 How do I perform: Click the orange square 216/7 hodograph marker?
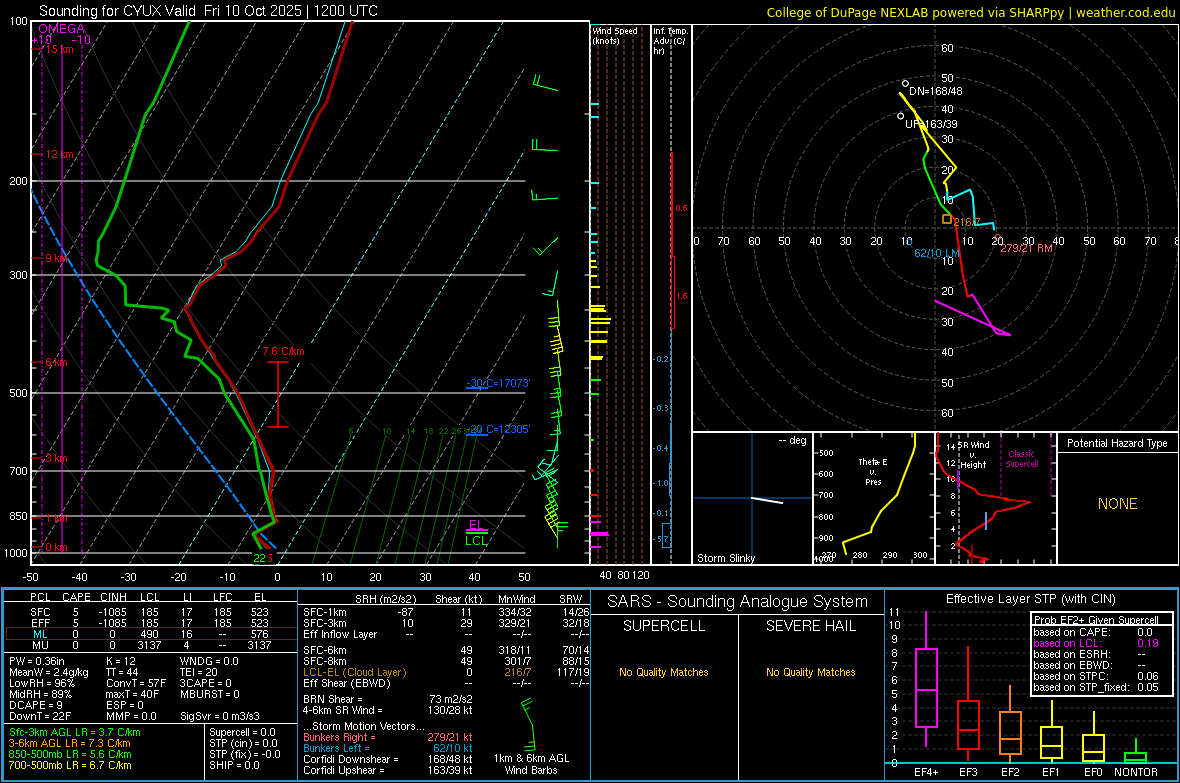point(947,219)
